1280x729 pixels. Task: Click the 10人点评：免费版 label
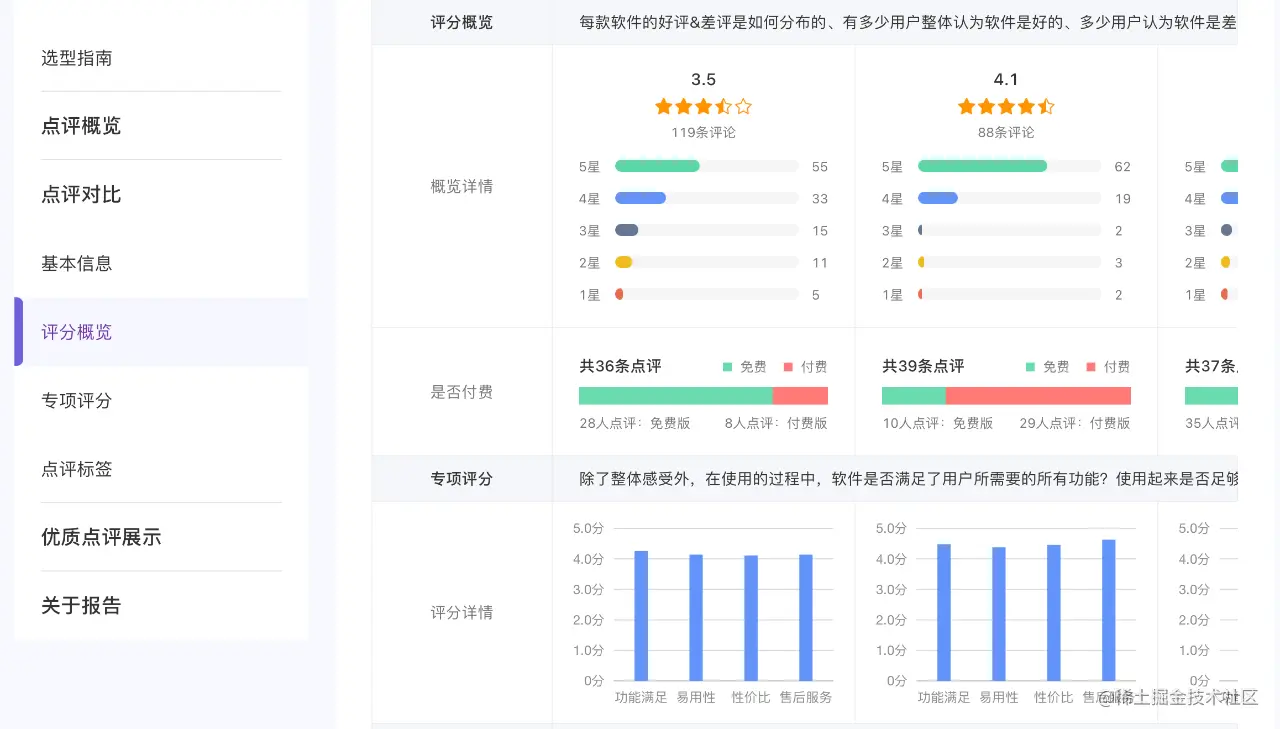[x=938, y=423]
